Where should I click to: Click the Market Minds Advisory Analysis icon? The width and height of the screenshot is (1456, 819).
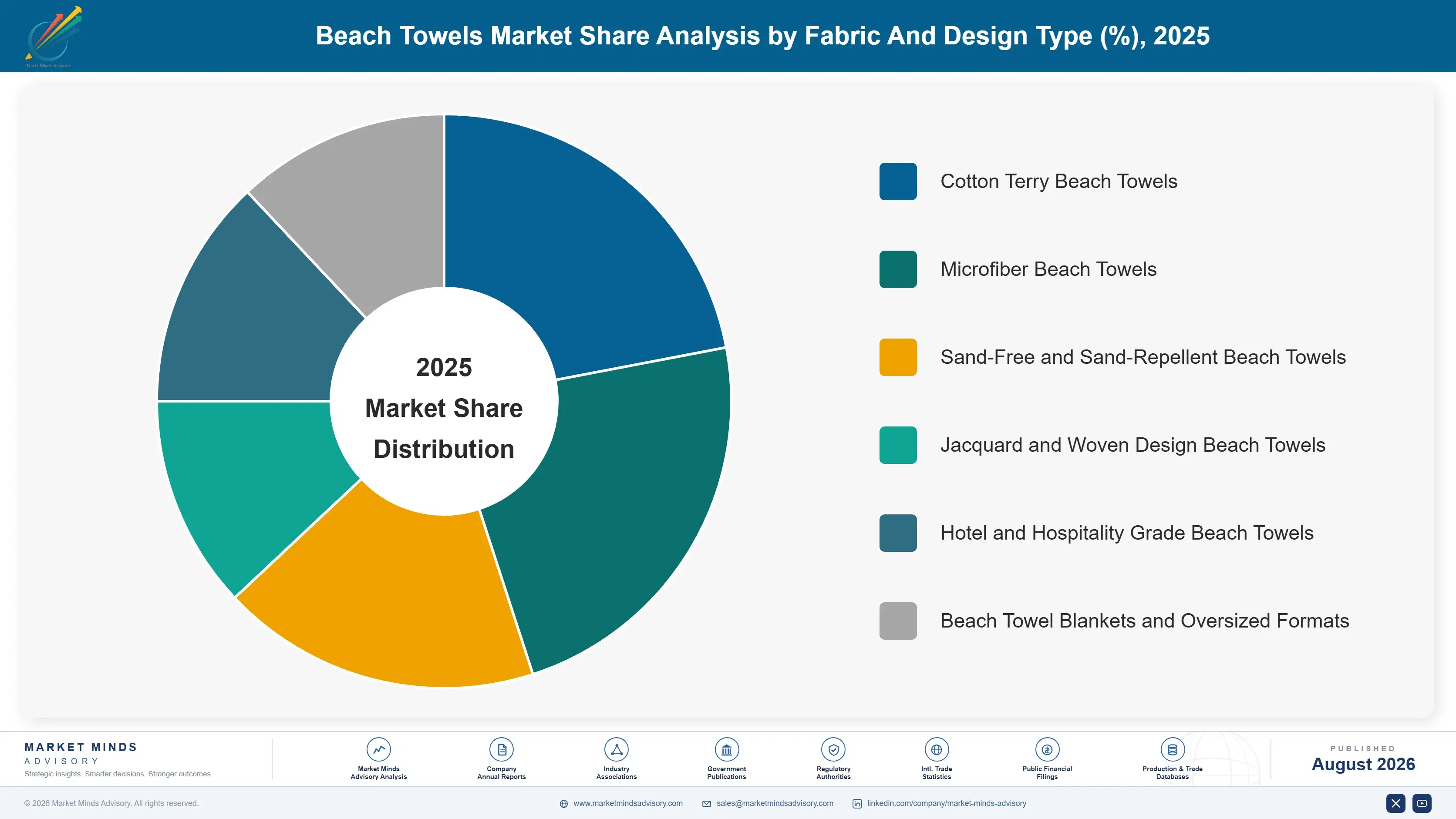[378, 749]
